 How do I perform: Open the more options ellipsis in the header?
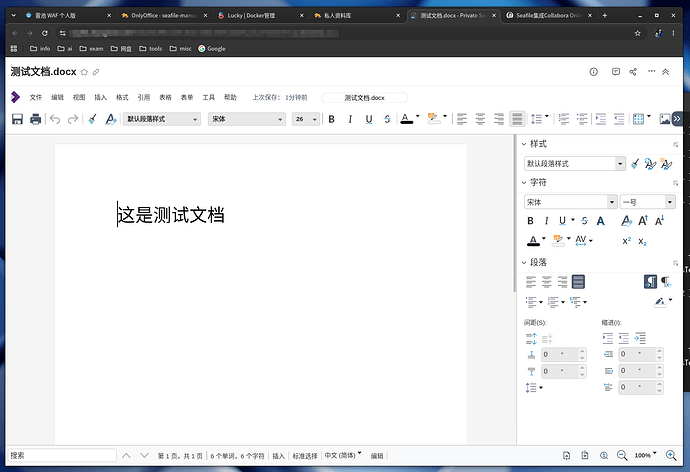(651, 71)
